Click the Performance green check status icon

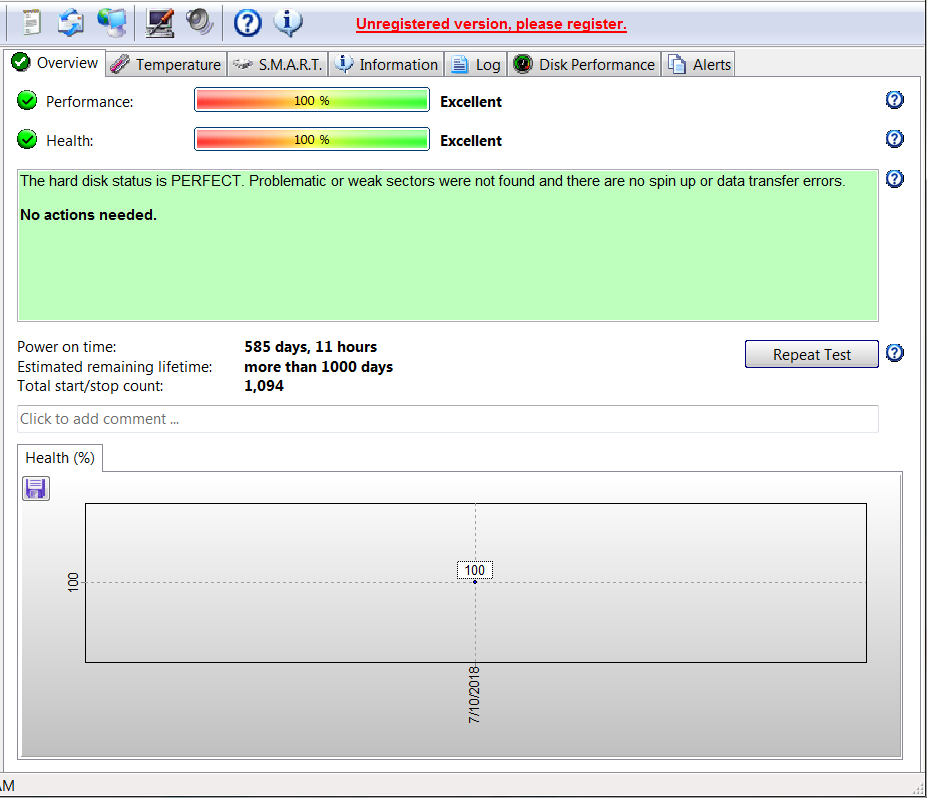[27, 101]
